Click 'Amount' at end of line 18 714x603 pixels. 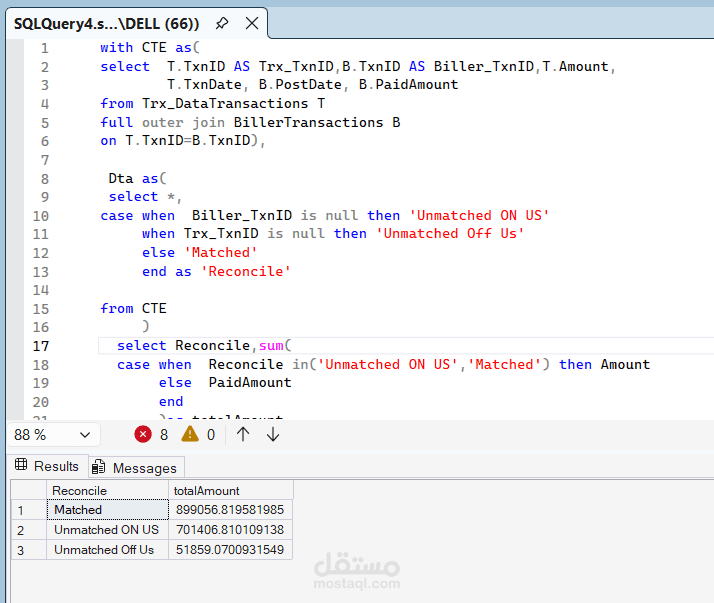tap(625, 364)
